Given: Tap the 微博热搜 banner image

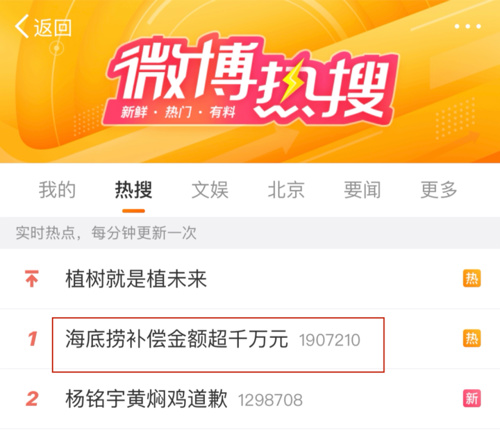Looking at the screenshot, I should pos(250,82).
